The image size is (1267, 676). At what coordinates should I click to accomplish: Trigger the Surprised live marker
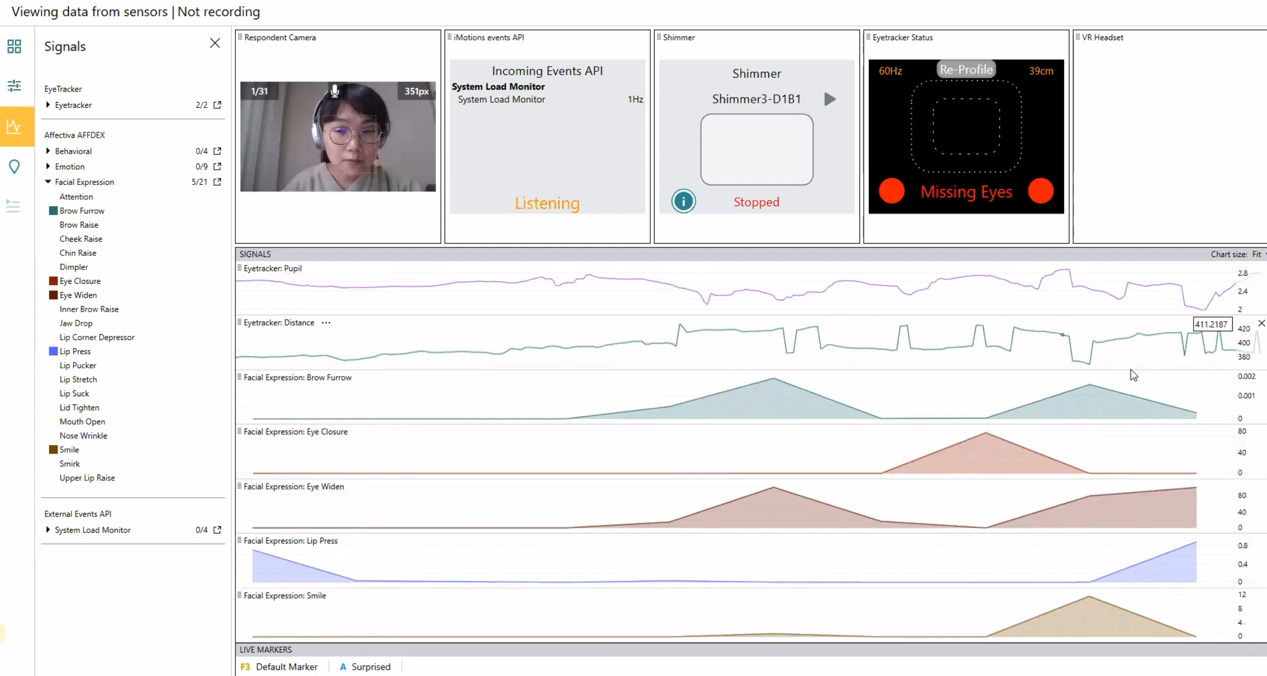click(x=365, y=667)
